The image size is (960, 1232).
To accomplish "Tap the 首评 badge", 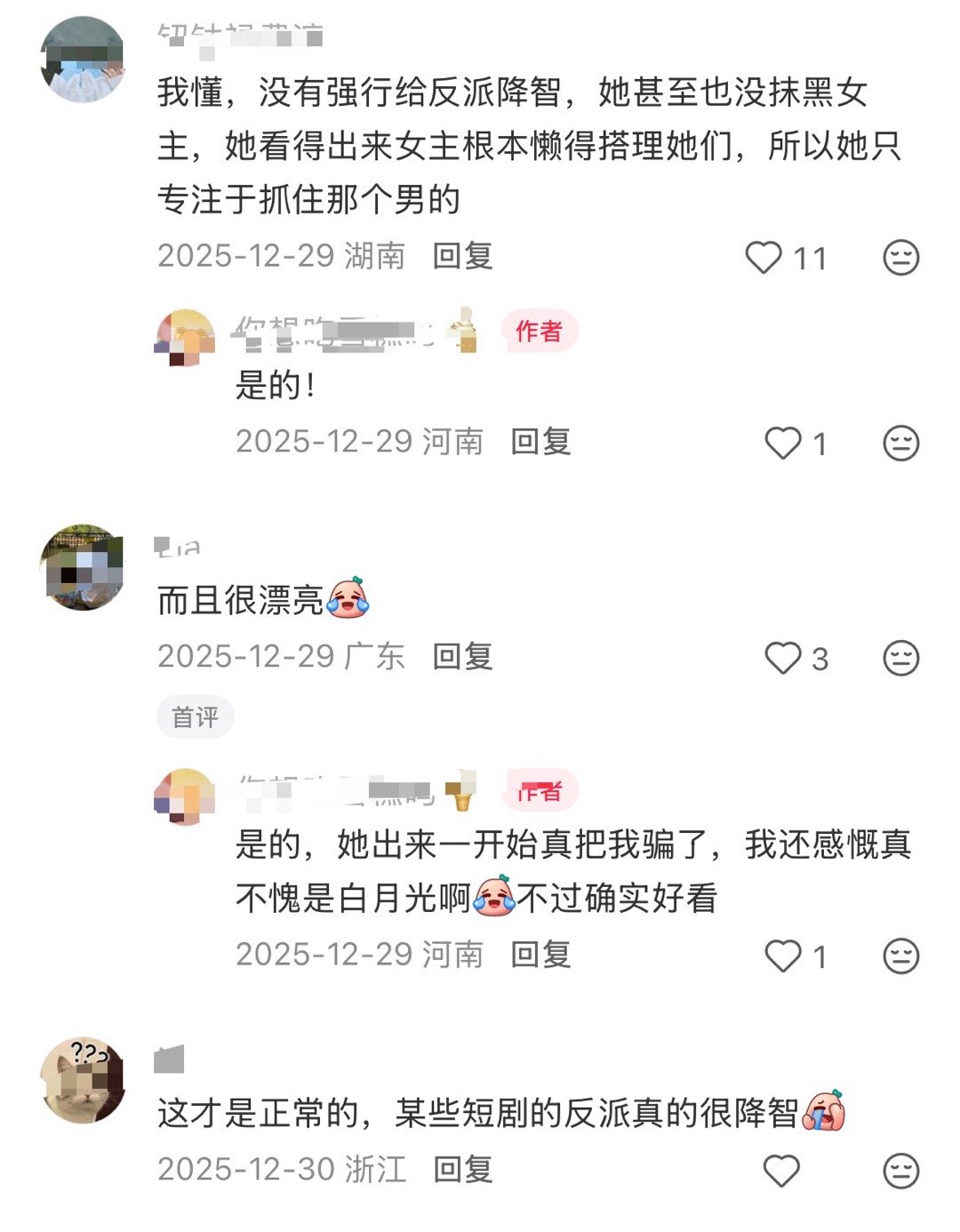I will [195, 716].
